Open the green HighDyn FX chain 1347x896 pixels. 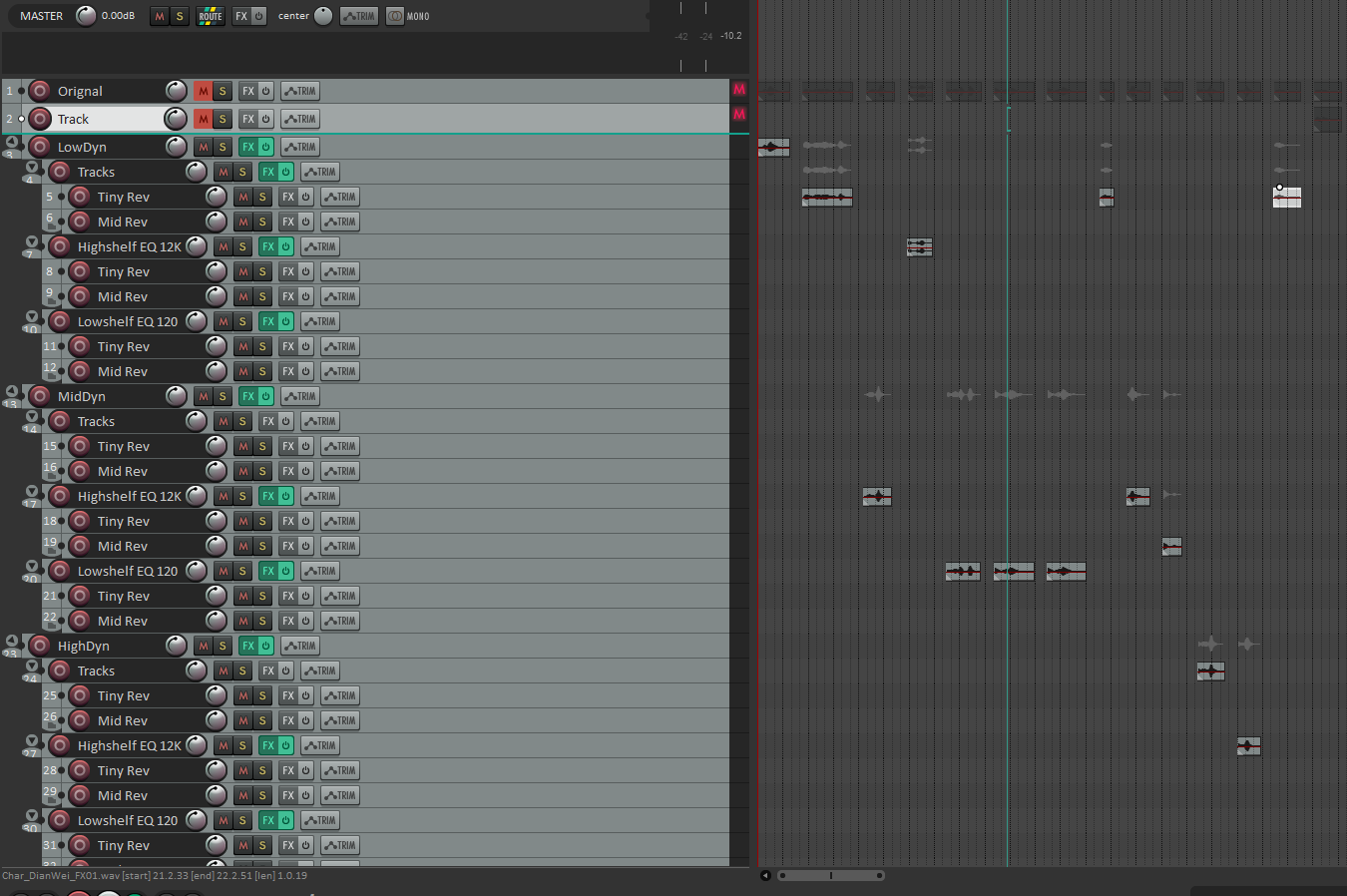tap(248, 646)
